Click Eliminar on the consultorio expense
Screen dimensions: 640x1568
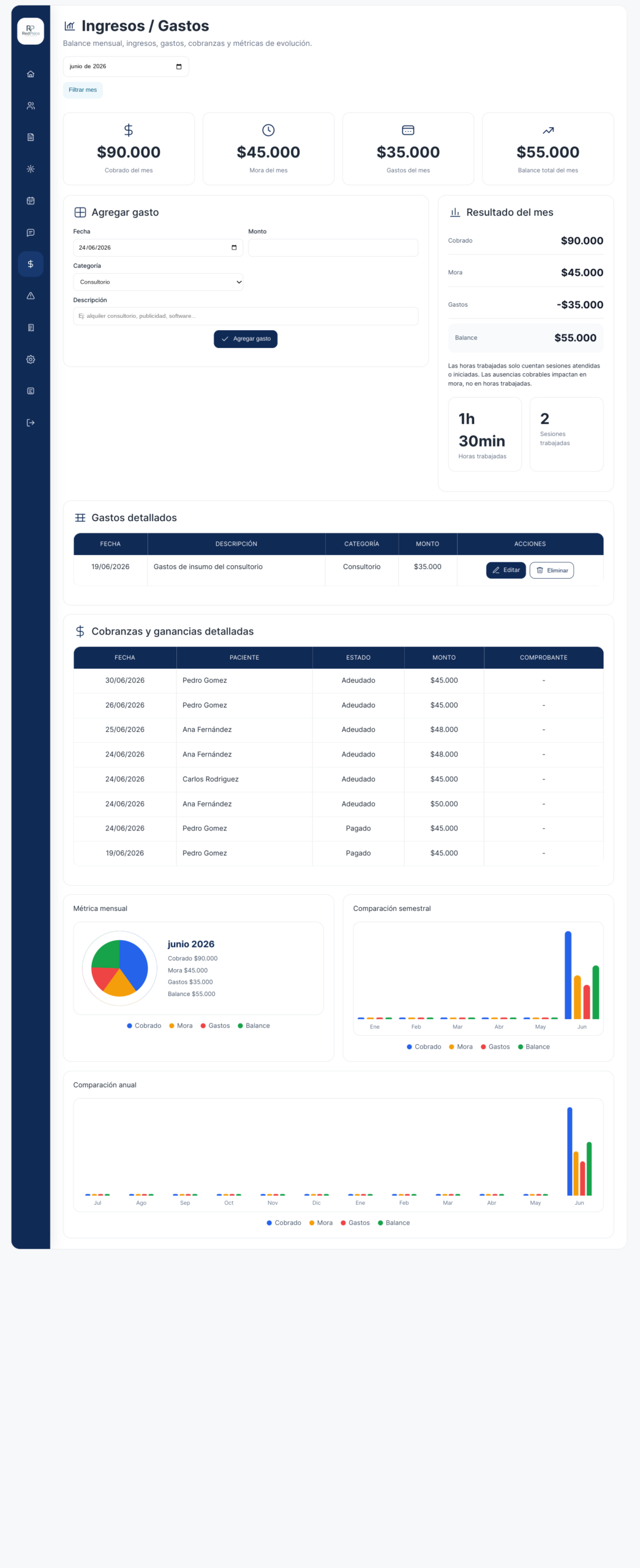[552, 570]
